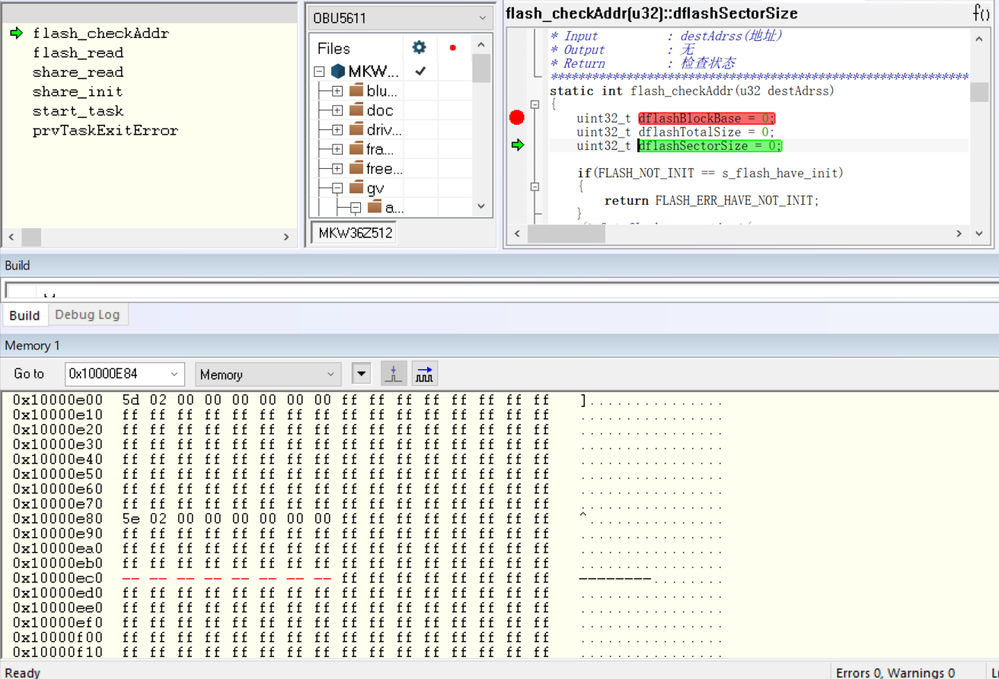Click the dflashTotalSize declaration line

click(675, 132)
